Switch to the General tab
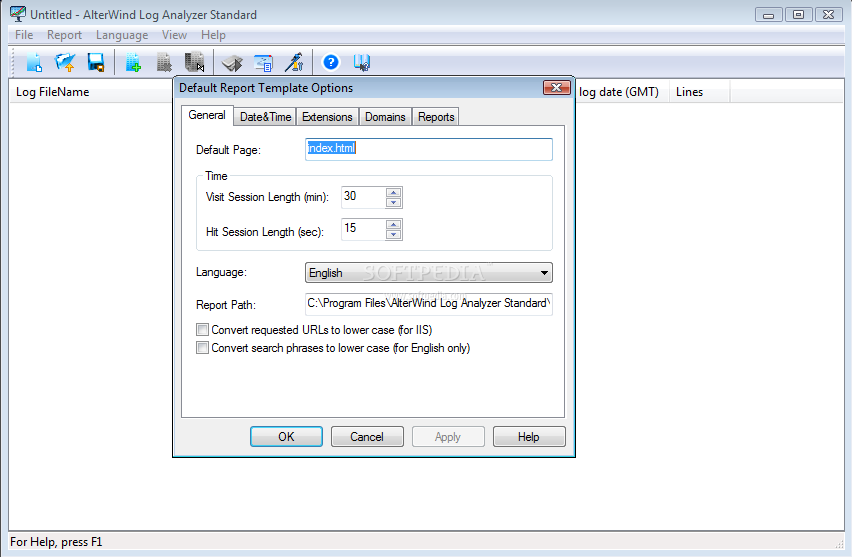852x557 pixels. click(x=207, y=115)
